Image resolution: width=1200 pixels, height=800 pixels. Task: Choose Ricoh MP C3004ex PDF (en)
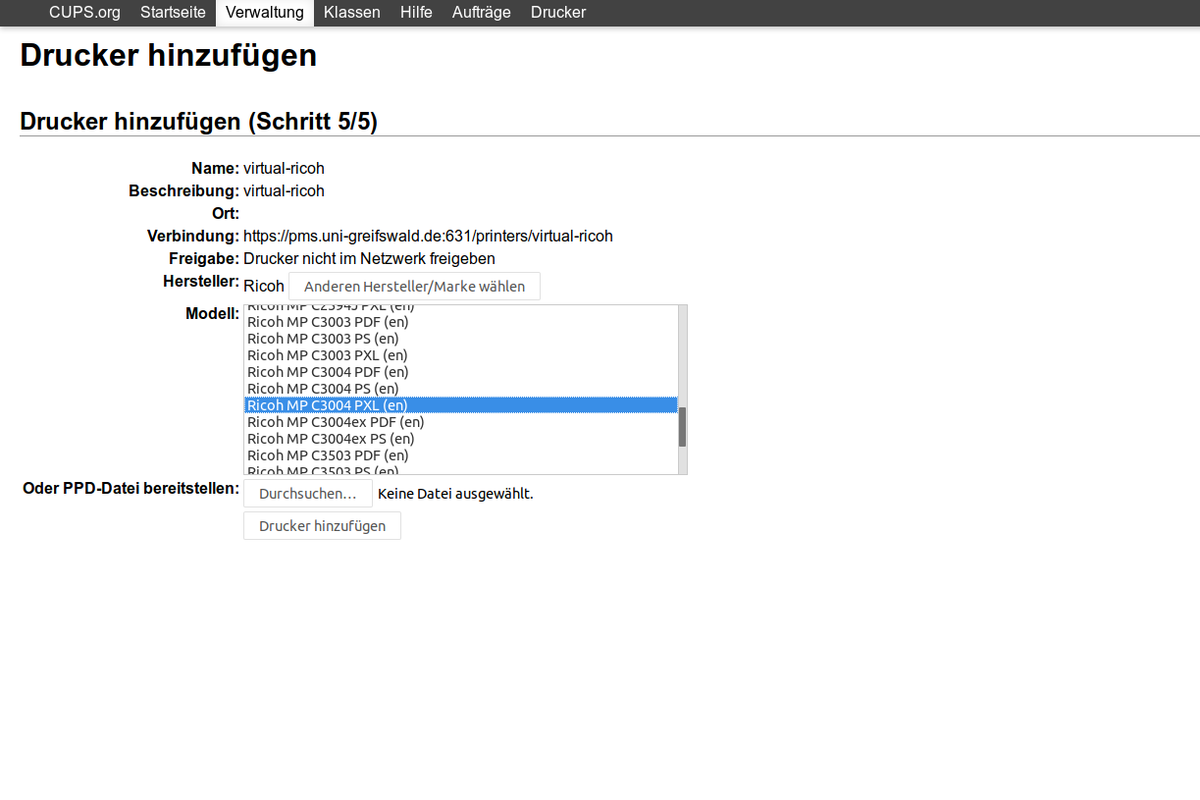(336, 422)
